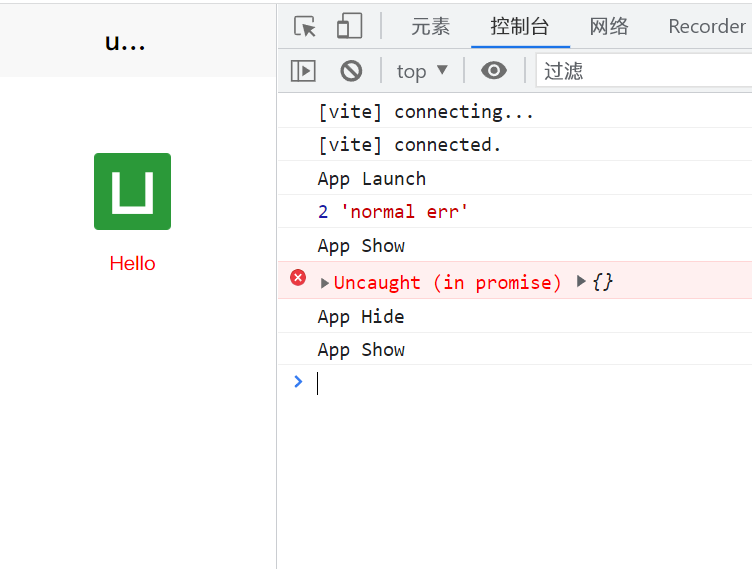Open the Recorder tab
752x569 pixels.
tap(707, 26)
